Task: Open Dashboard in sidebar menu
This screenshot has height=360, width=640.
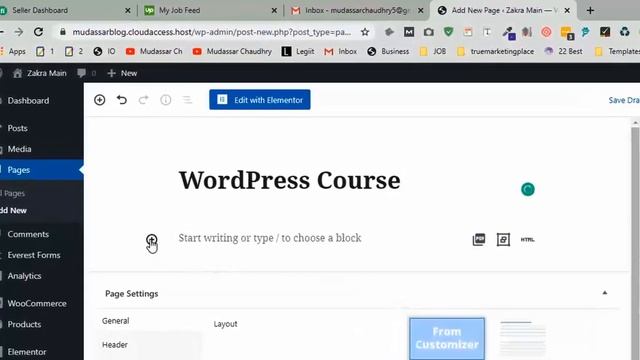Action: (x=28, y=100)
